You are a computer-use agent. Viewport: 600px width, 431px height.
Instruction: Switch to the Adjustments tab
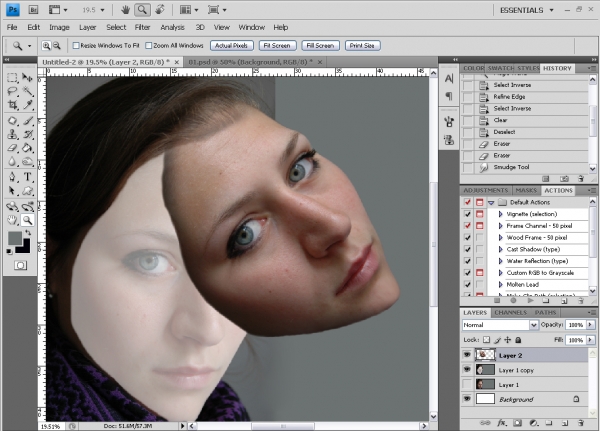point(485,190)
